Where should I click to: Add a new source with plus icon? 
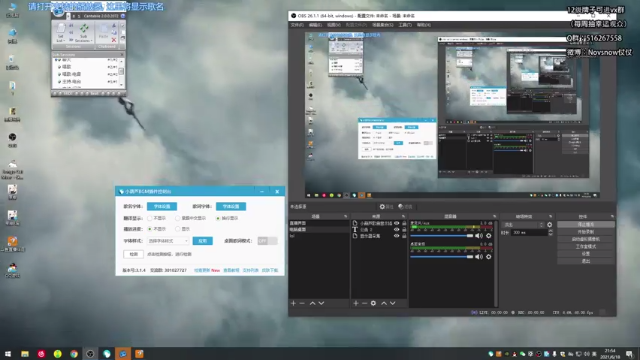point(356,303)
